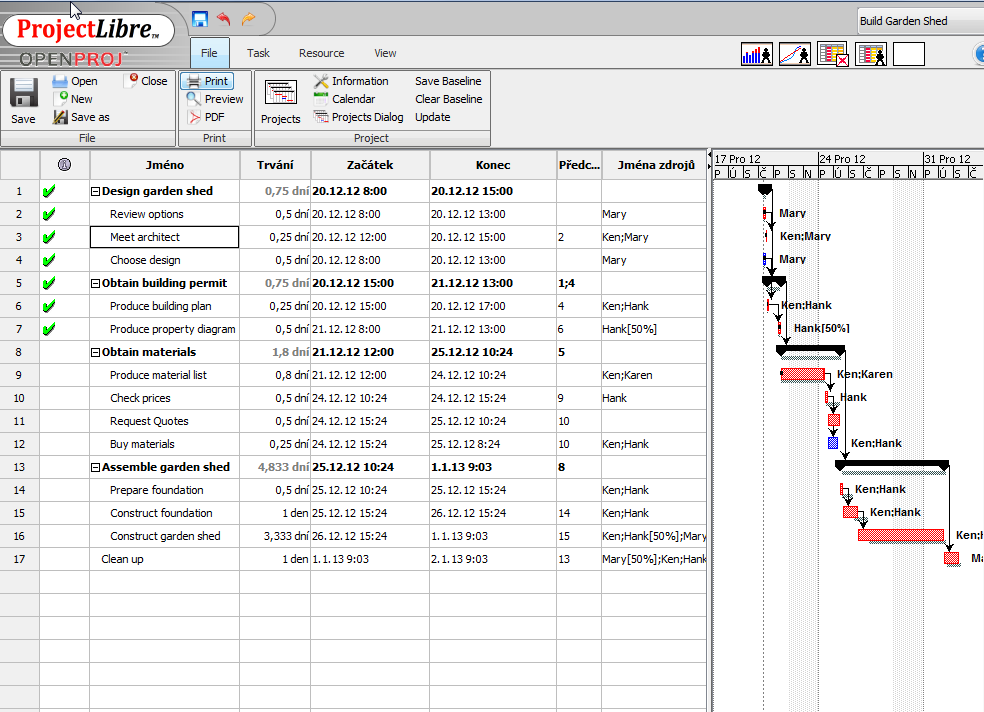
Task: Click predecessor cell 1;4
Action: point(579,284)
